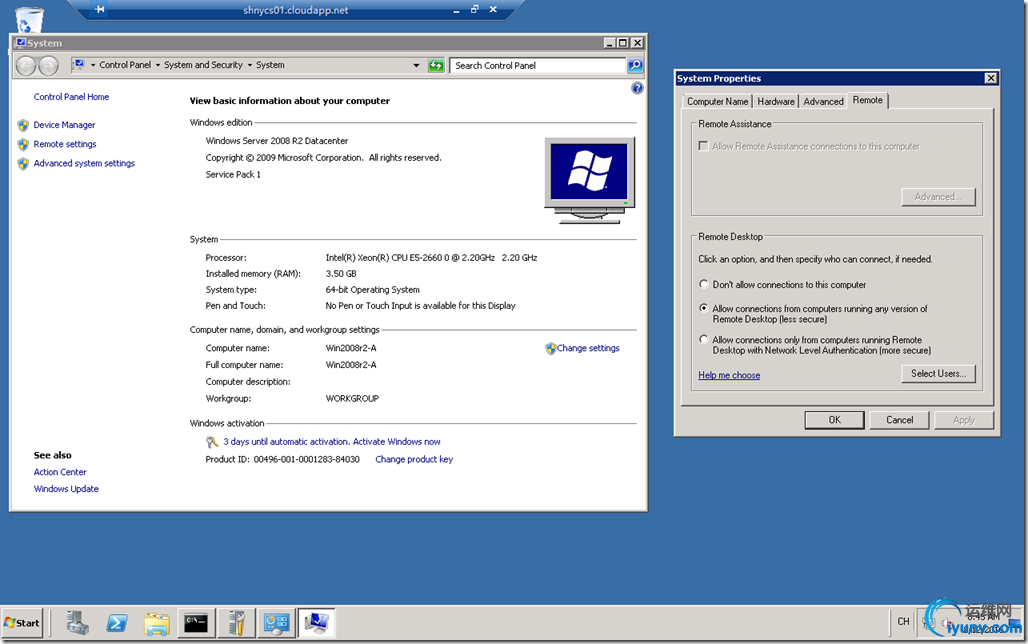Click the computer icon in the address bar
This screenshot has width=1028, height=644.
[79, 65]
